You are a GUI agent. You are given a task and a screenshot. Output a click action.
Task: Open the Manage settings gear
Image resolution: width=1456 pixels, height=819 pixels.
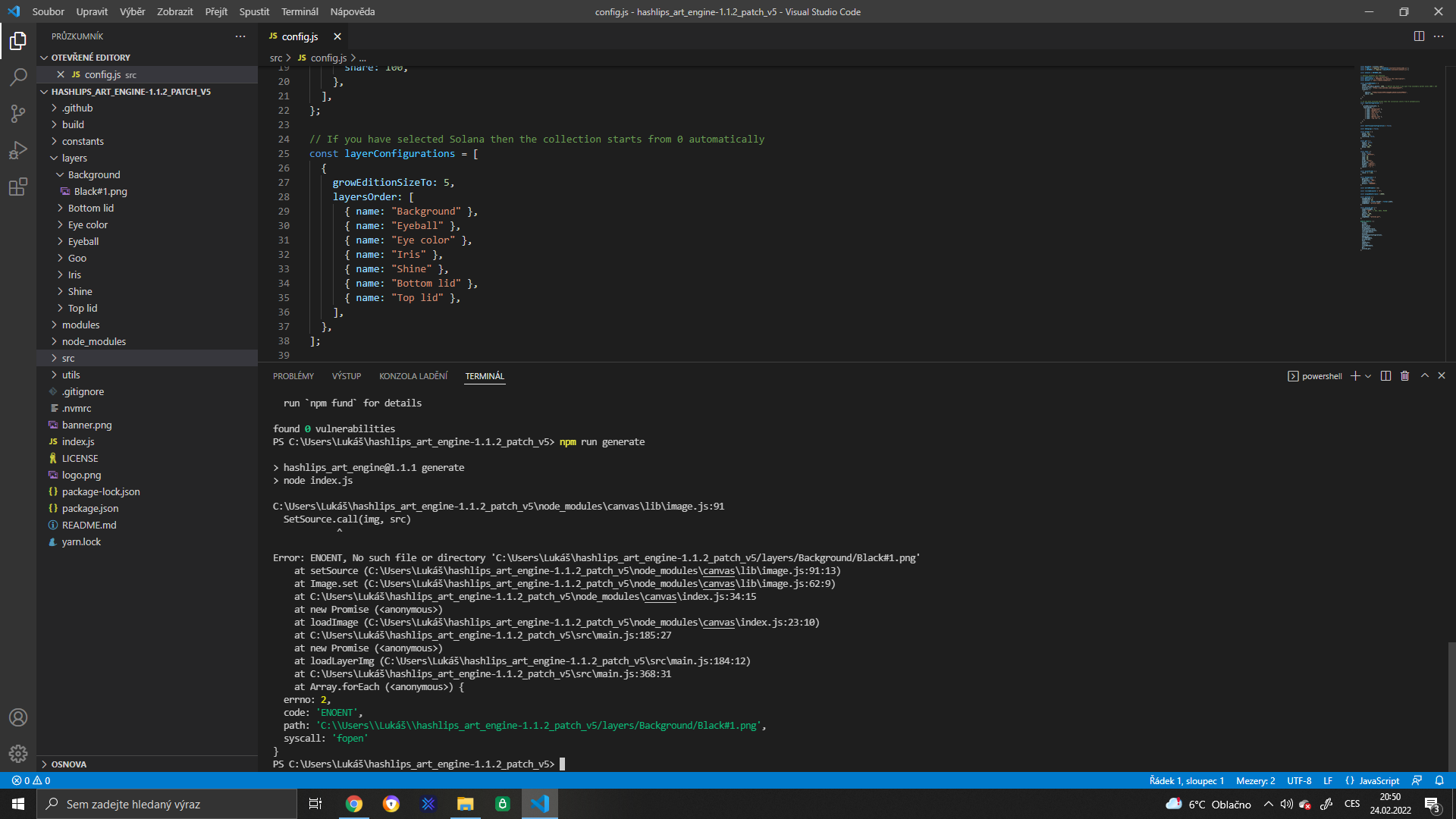click(x=18, y=754)
